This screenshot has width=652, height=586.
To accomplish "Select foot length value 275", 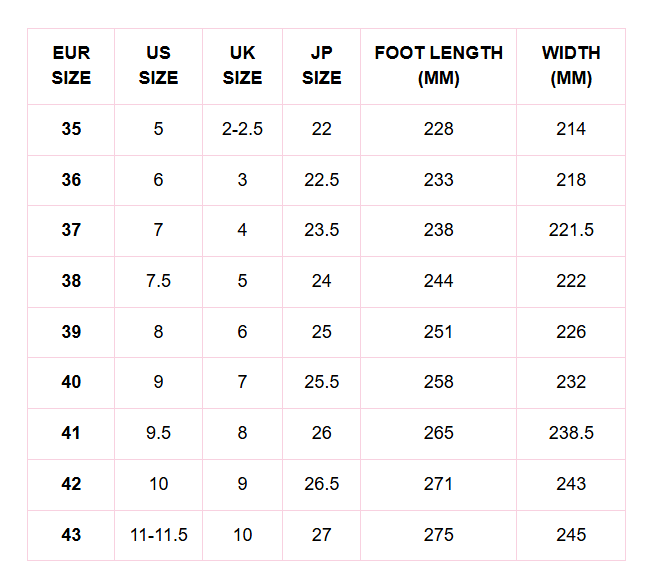I will pyautogui.click(x=438, y=535).
